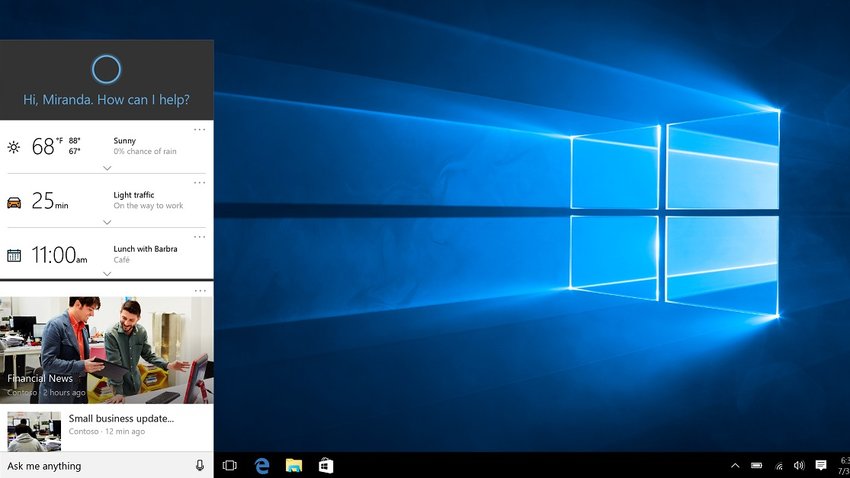
Task: Click the microphone icon in the search box
Action: (199, 466)
